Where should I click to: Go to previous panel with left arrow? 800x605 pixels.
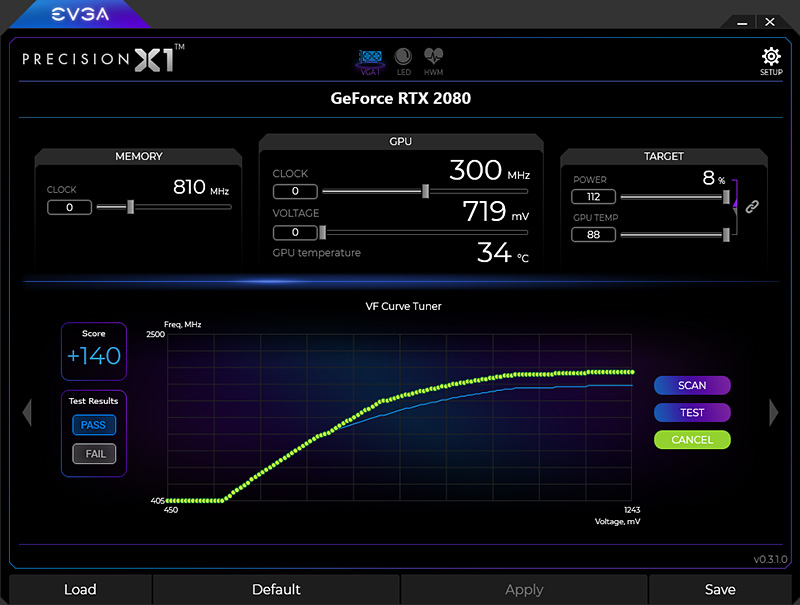[27, 412]
